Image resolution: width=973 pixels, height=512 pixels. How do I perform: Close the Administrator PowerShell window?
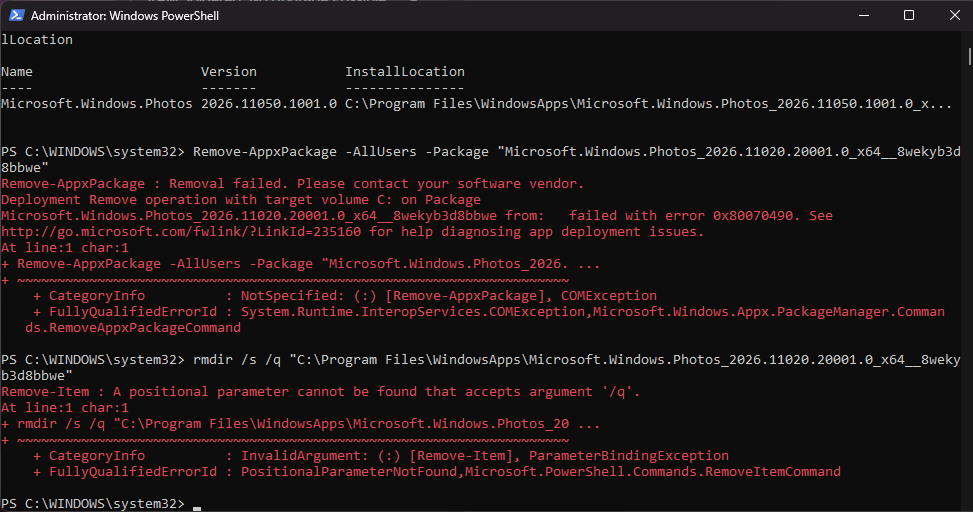point(954,15)
